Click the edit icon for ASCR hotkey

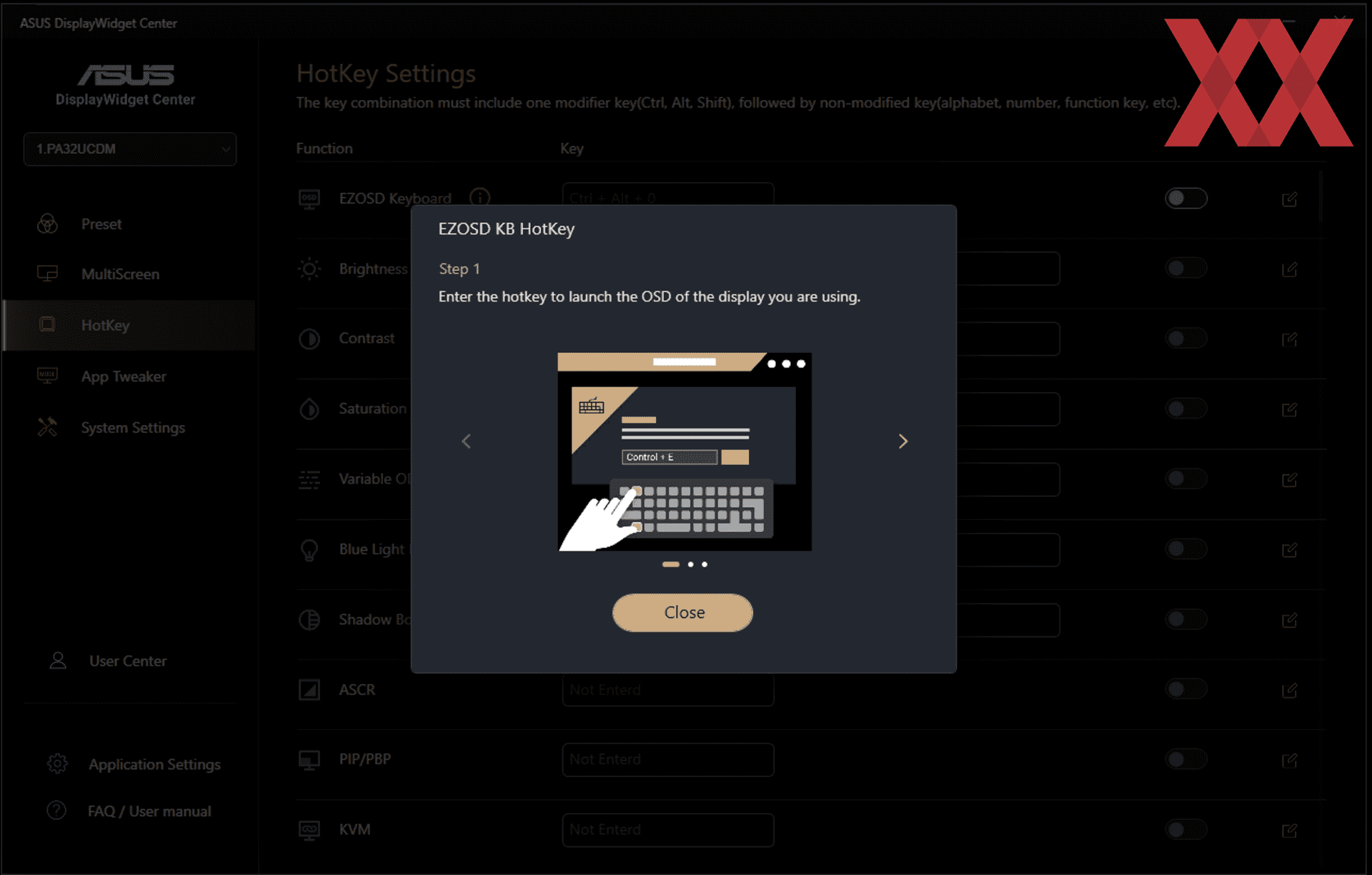(1289, 690)
